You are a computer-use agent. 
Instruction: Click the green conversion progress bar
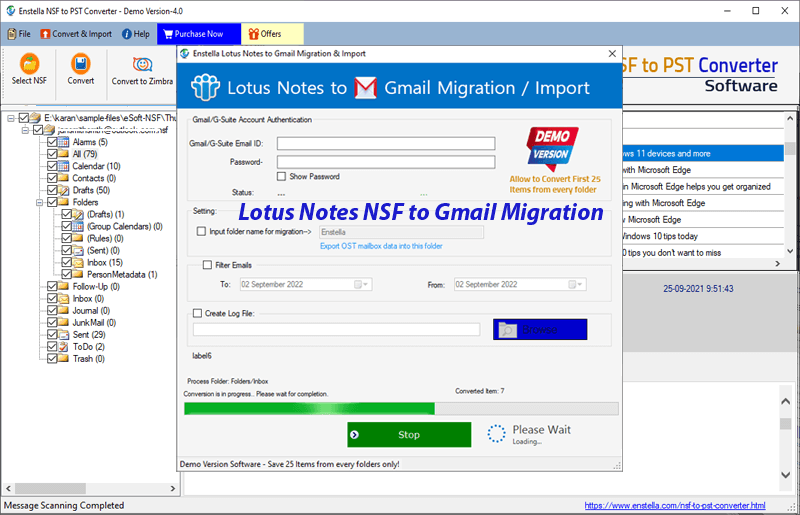coord(401,408)
